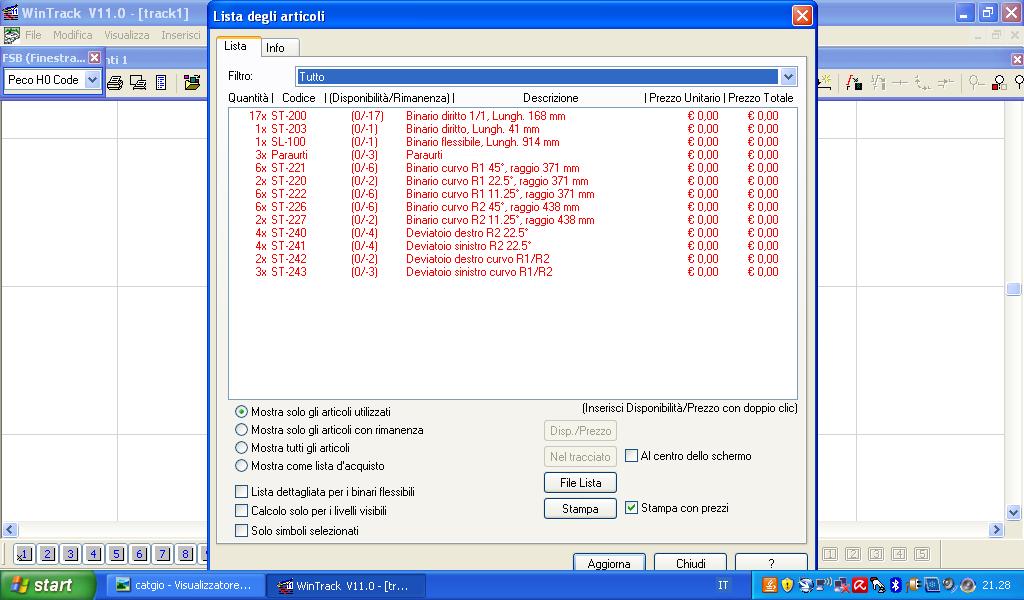Select the ST-240 Deviatoio destro row

[513, 232]
